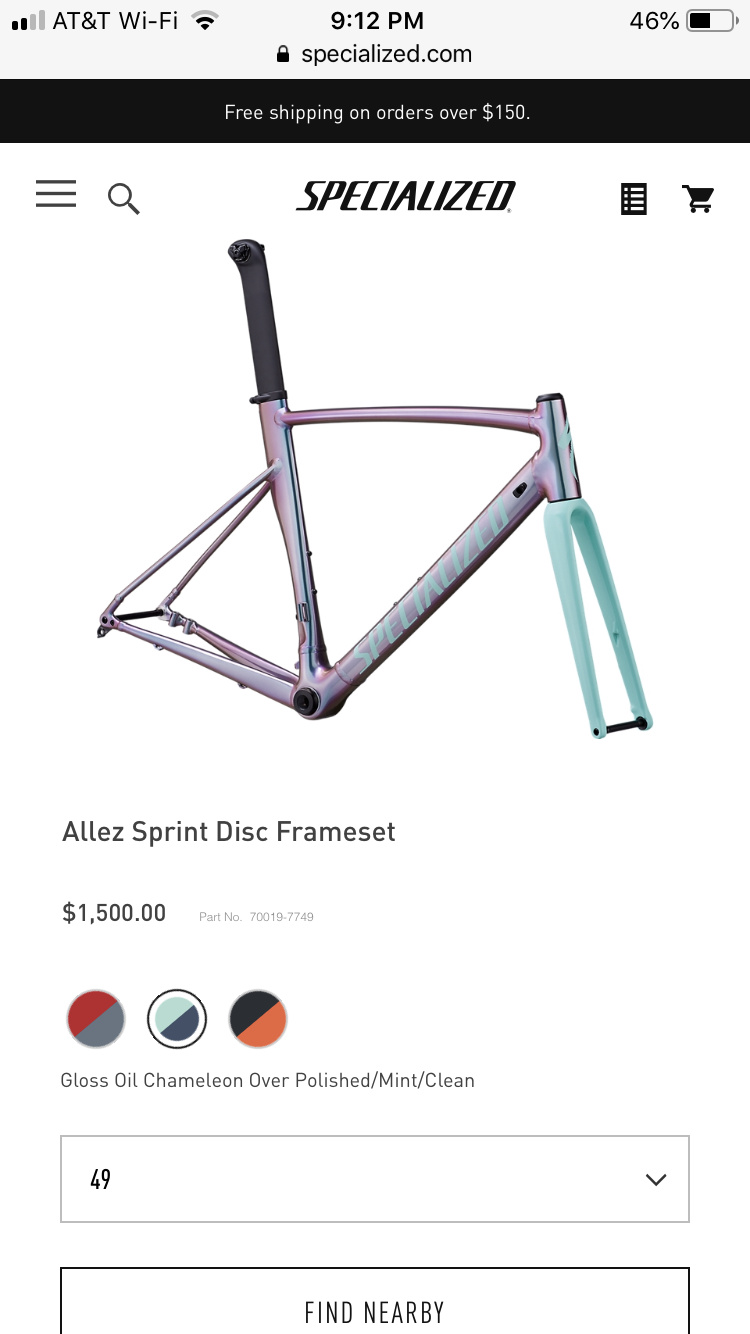750x1334 pixels.
Task: Tap the Allez Sprint frameset product image
Action: [375, 490]
